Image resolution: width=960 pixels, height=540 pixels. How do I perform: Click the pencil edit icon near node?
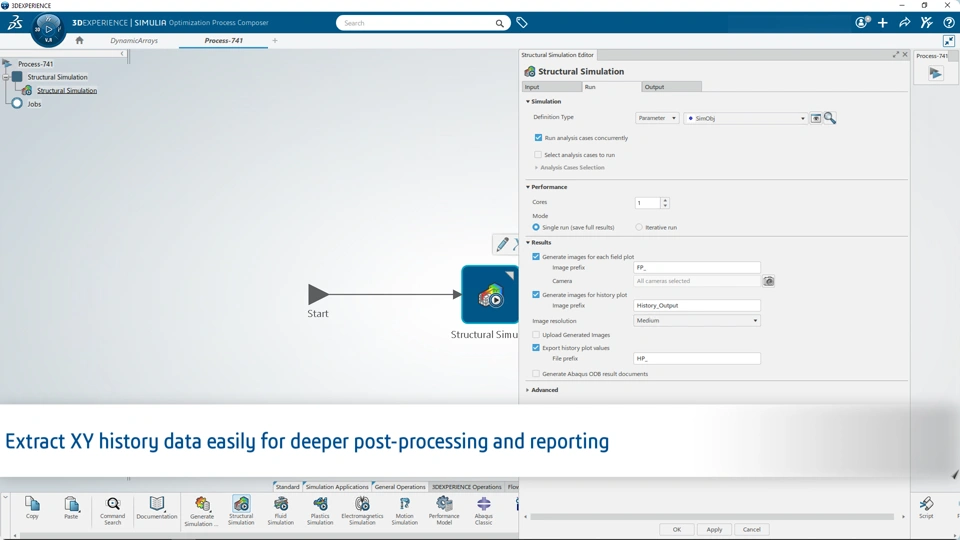(x=502, y=244)
